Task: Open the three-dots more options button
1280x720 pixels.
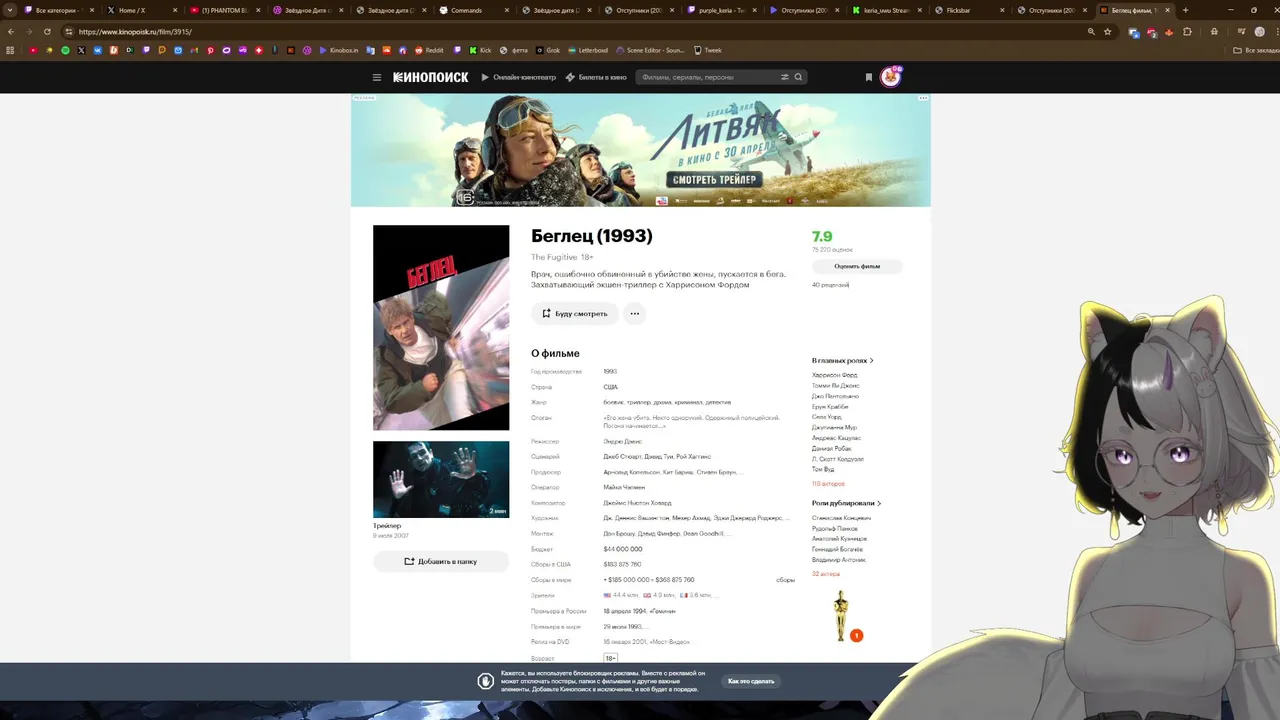Action: pos(634,313)
